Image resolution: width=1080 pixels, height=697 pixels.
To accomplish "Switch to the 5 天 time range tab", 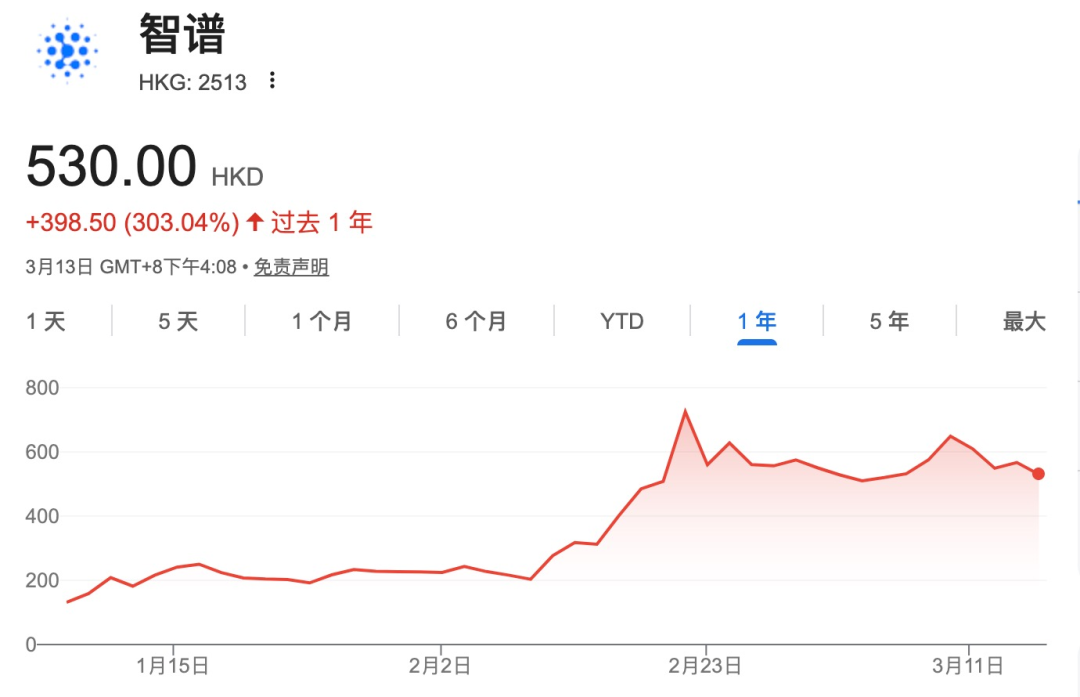I will pos(175,321).
